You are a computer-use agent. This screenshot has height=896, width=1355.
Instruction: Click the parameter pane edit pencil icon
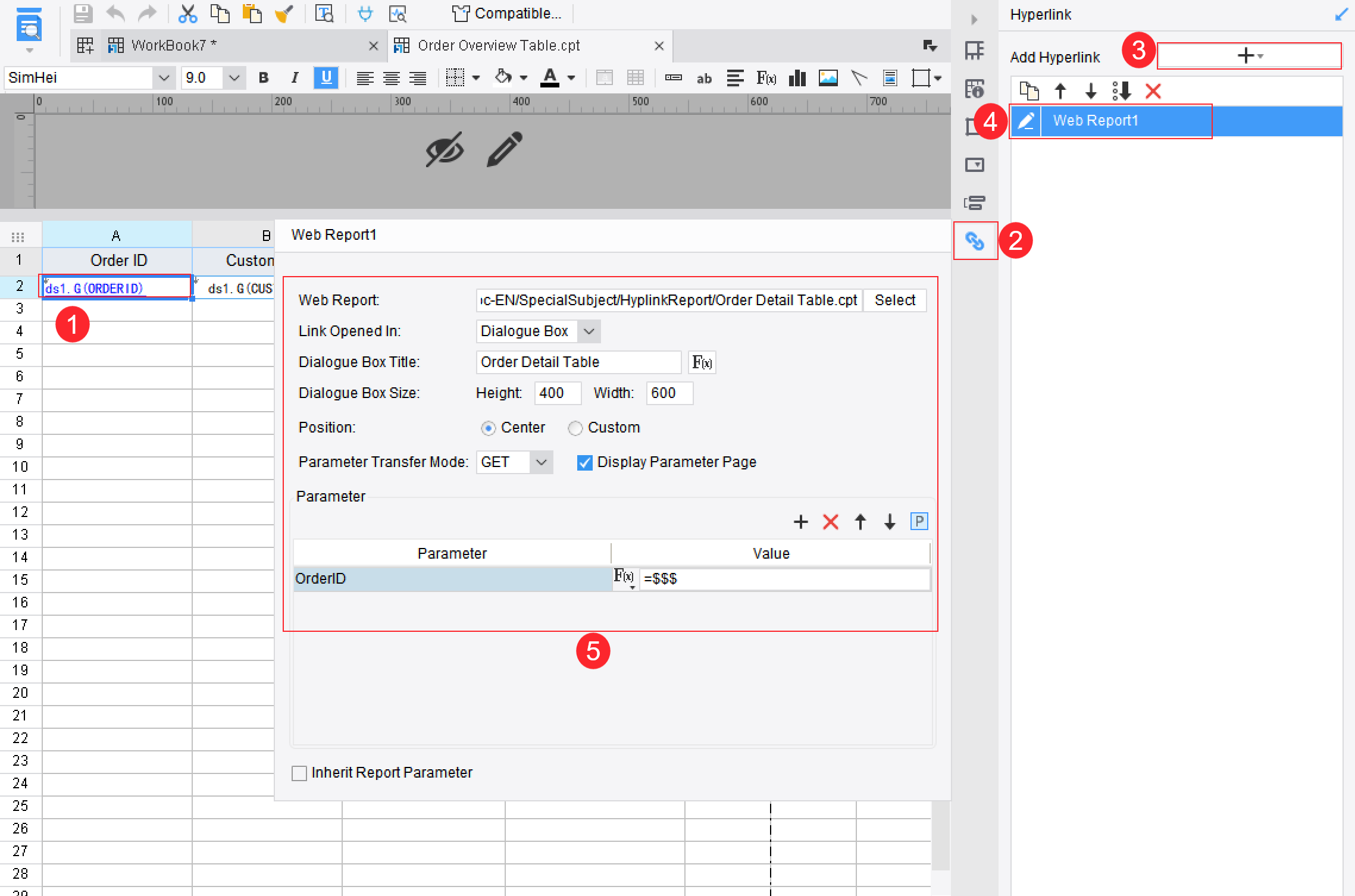pos(505,149)
